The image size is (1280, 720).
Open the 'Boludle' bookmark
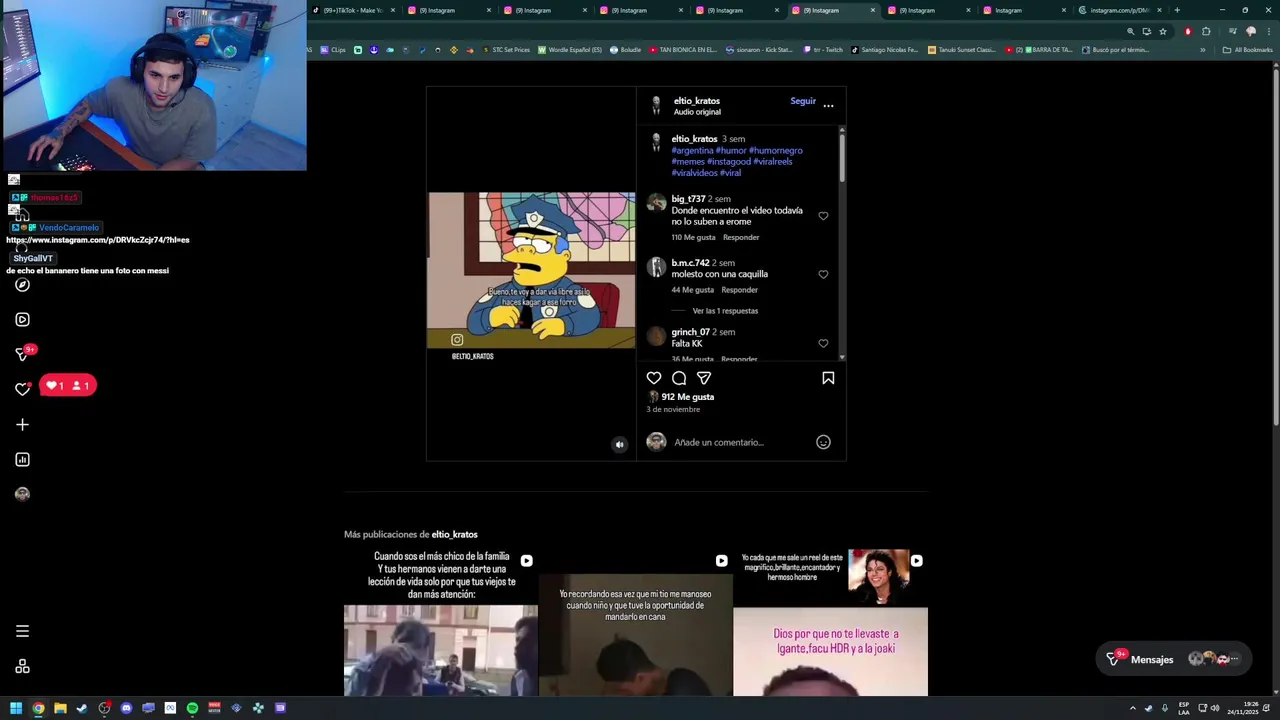point(625,50)
